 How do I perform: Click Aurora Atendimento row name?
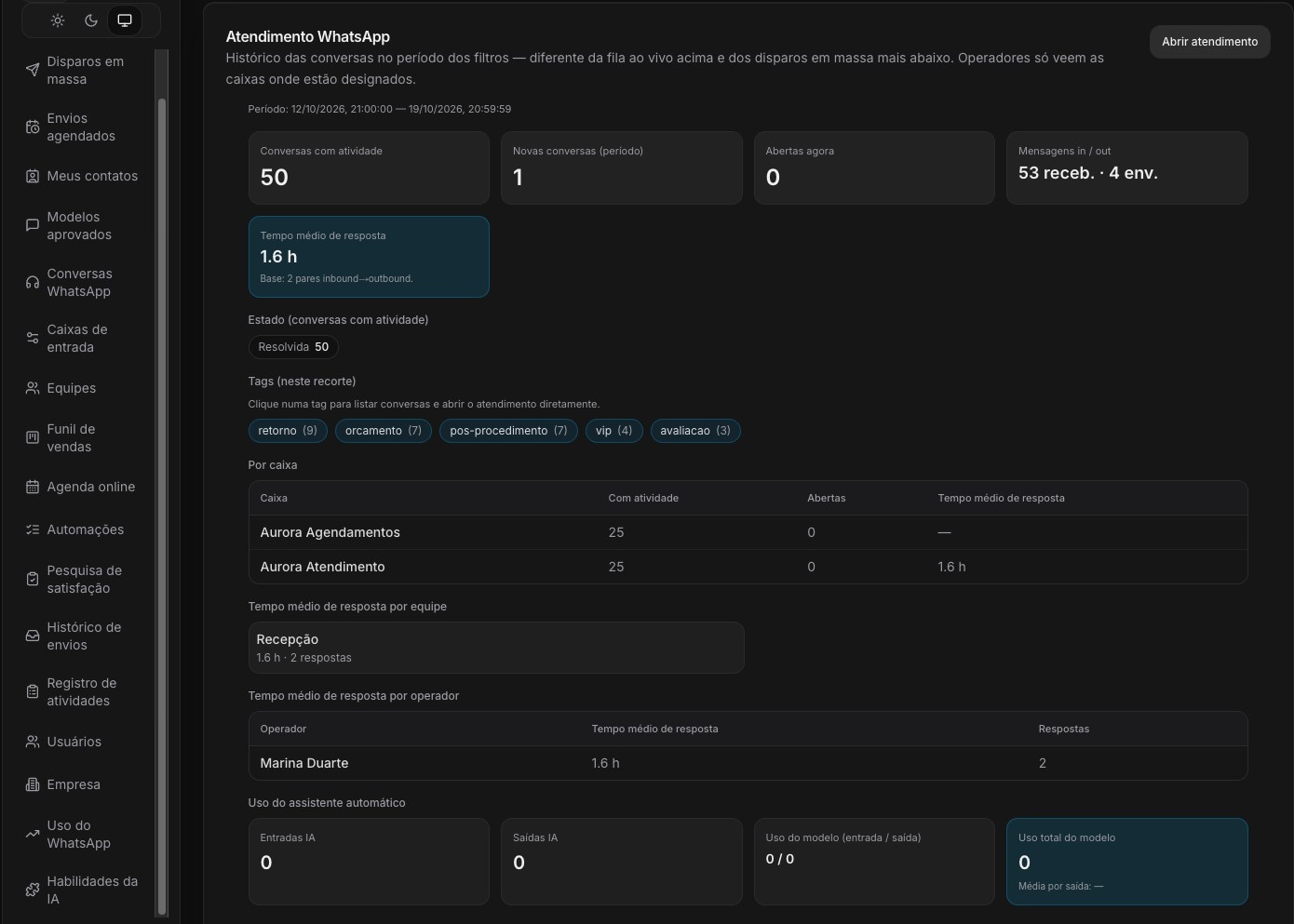[x=323, y=567]
